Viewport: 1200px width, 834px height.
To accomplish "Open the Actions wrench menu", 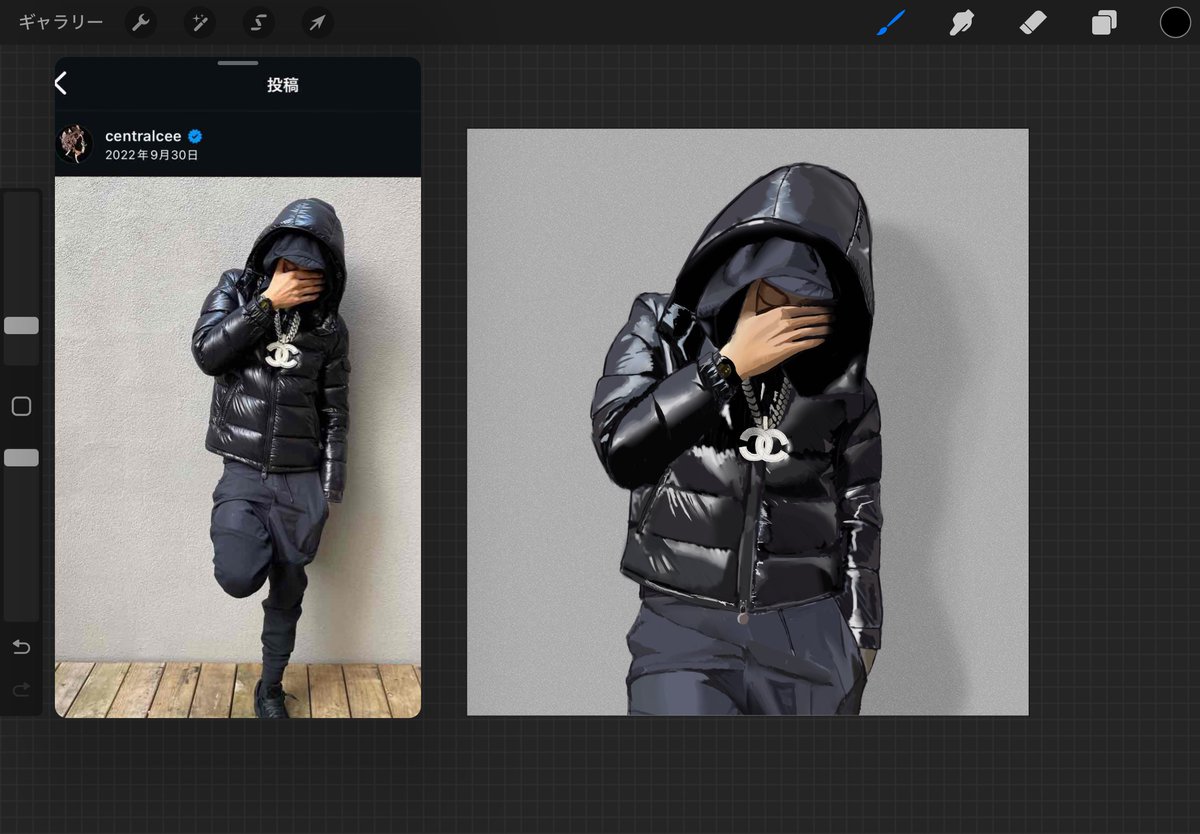I will tap(141, 22).
